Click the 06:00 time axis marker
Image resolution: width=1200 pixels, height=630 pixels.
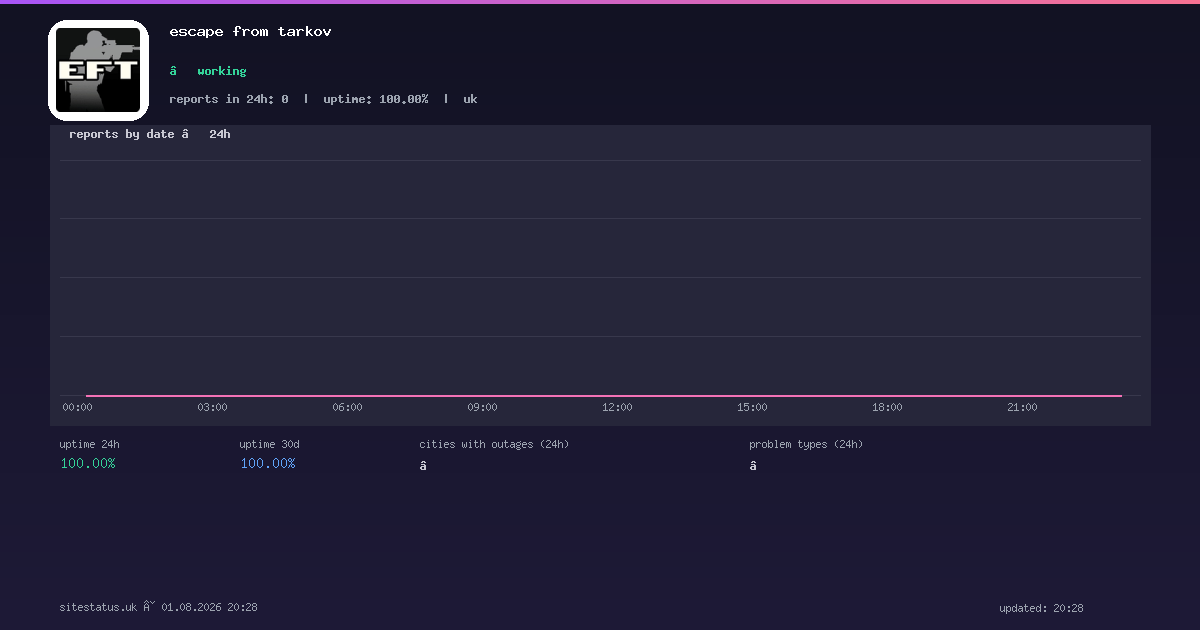(347, 407)
